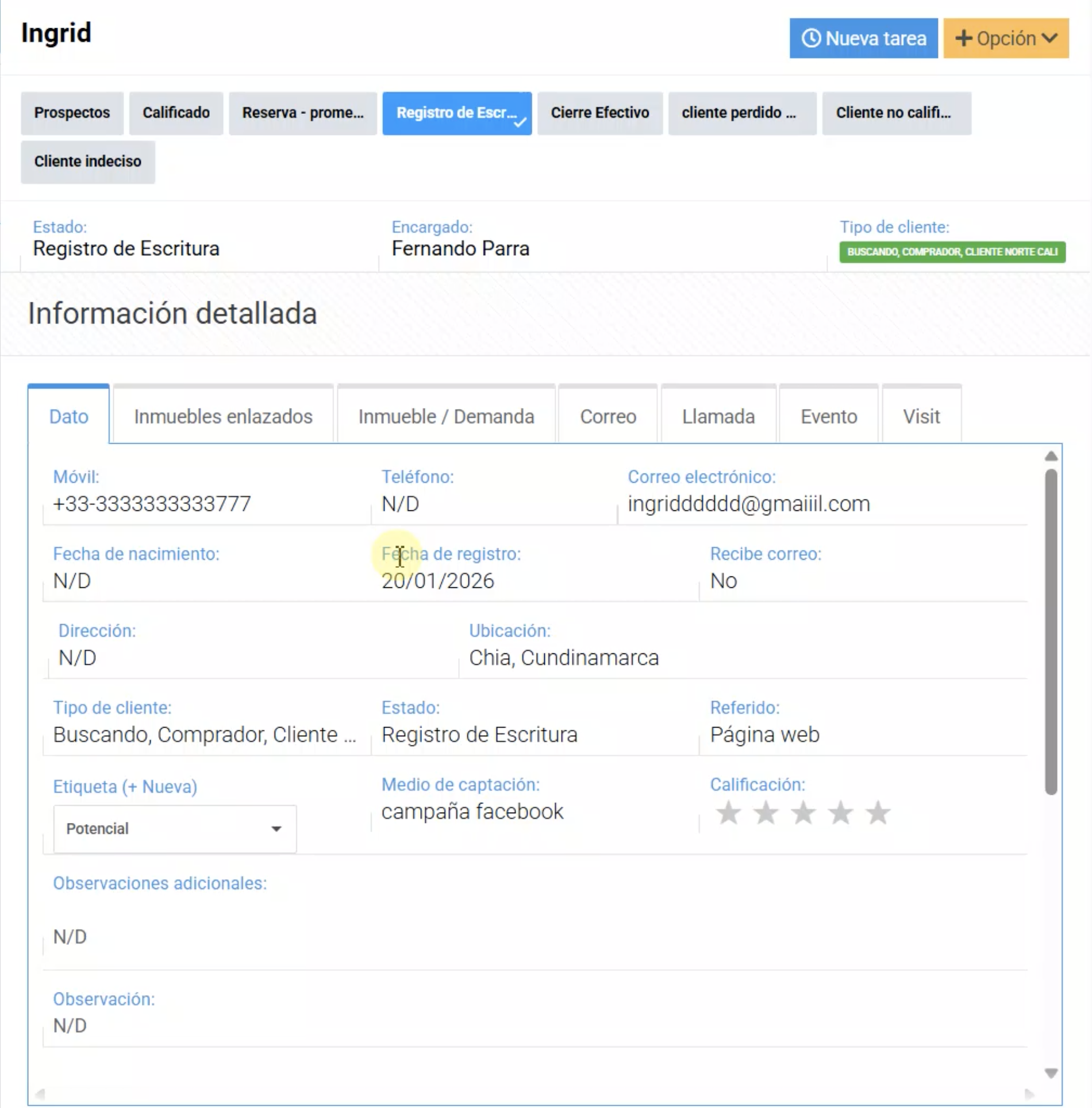The width and height of the screenshot is (1092, 1108).
Task: Switch to the Inmuebles enlazados tab
Action: pos(223,417)
